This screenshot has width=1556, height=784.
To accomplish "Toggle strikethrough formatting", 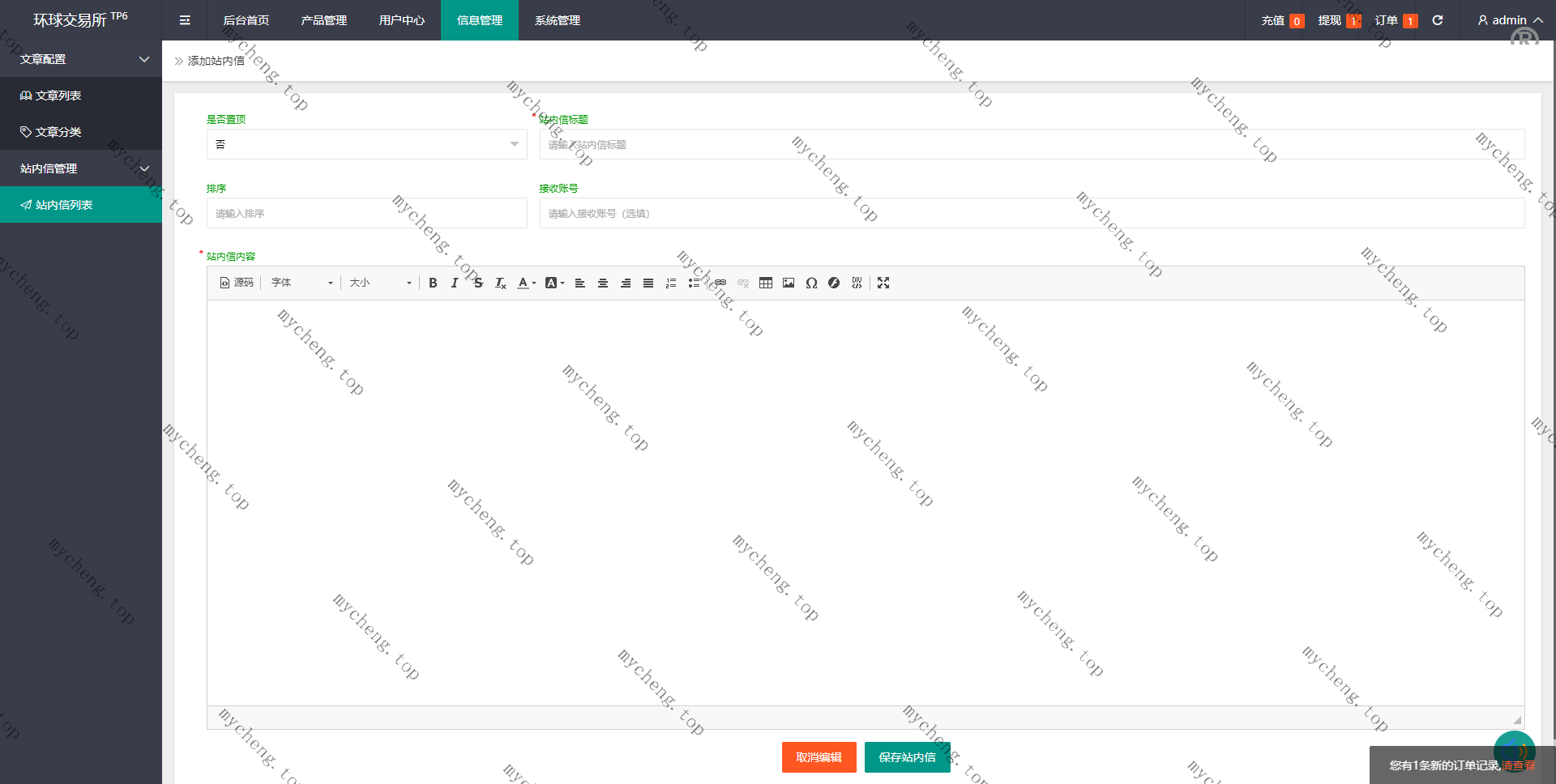I will coord(477,283).
